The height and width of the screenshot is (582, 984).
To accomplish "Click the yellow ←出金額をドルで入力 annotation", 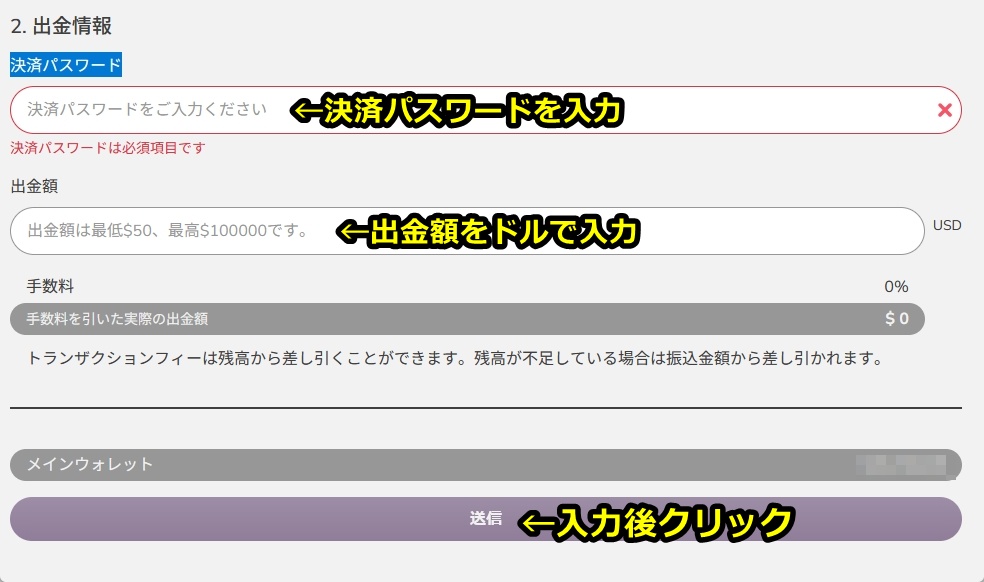I will pyautogui.click(x=488, y=232).
